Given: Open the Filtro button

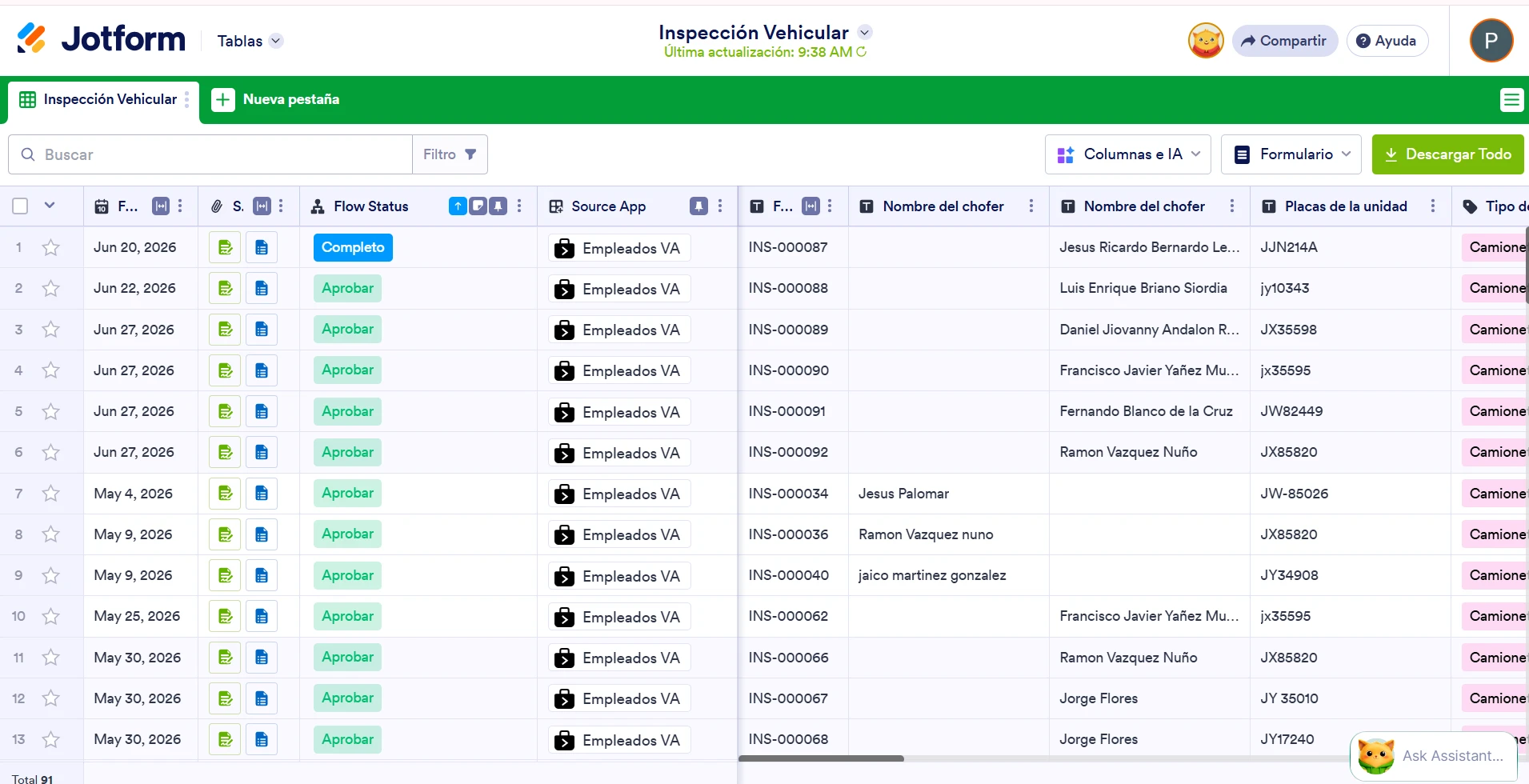Looking at the screenshot, I should point(450,154).
